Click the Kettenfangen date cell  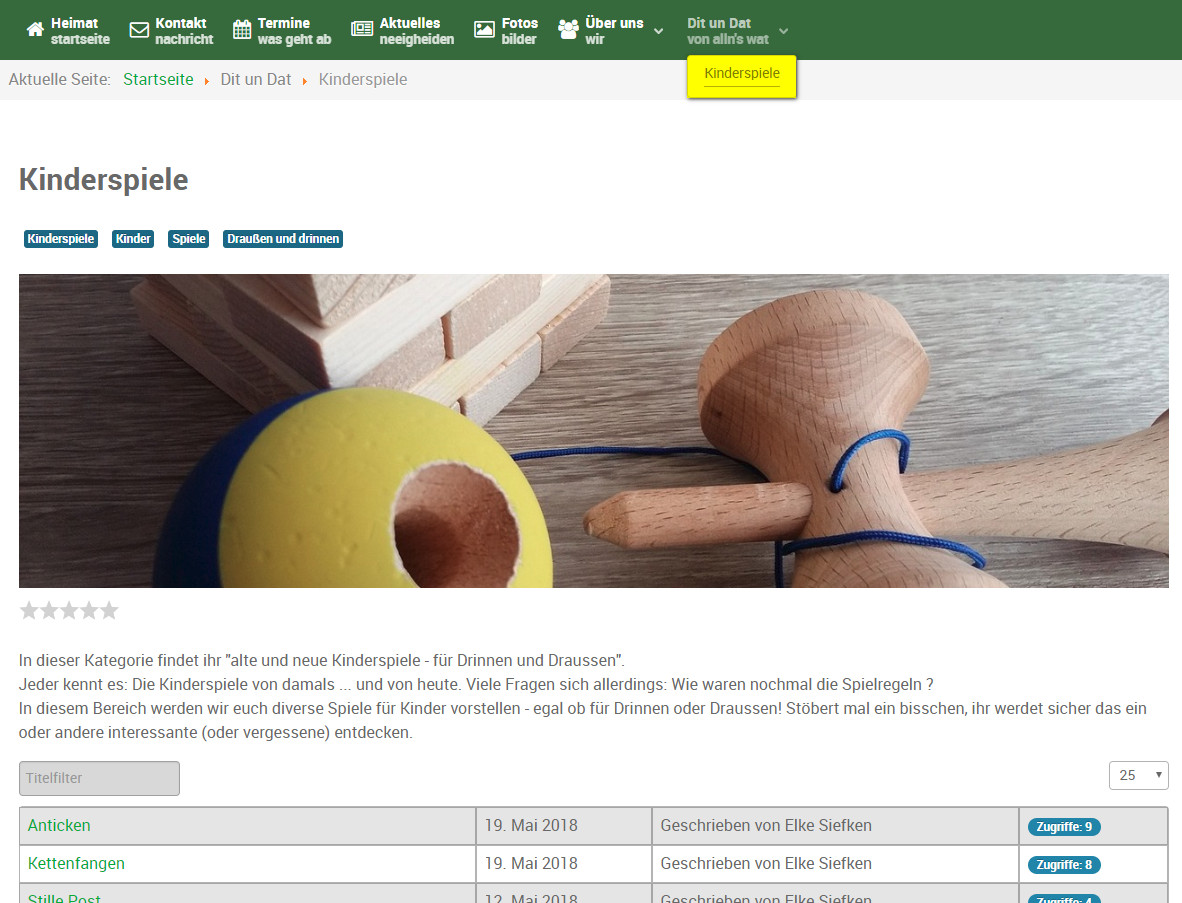pos(564,864)
